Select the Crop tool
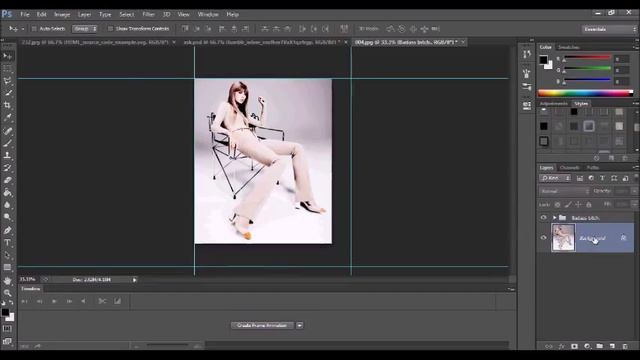640x360 pixels. point(7,105)
